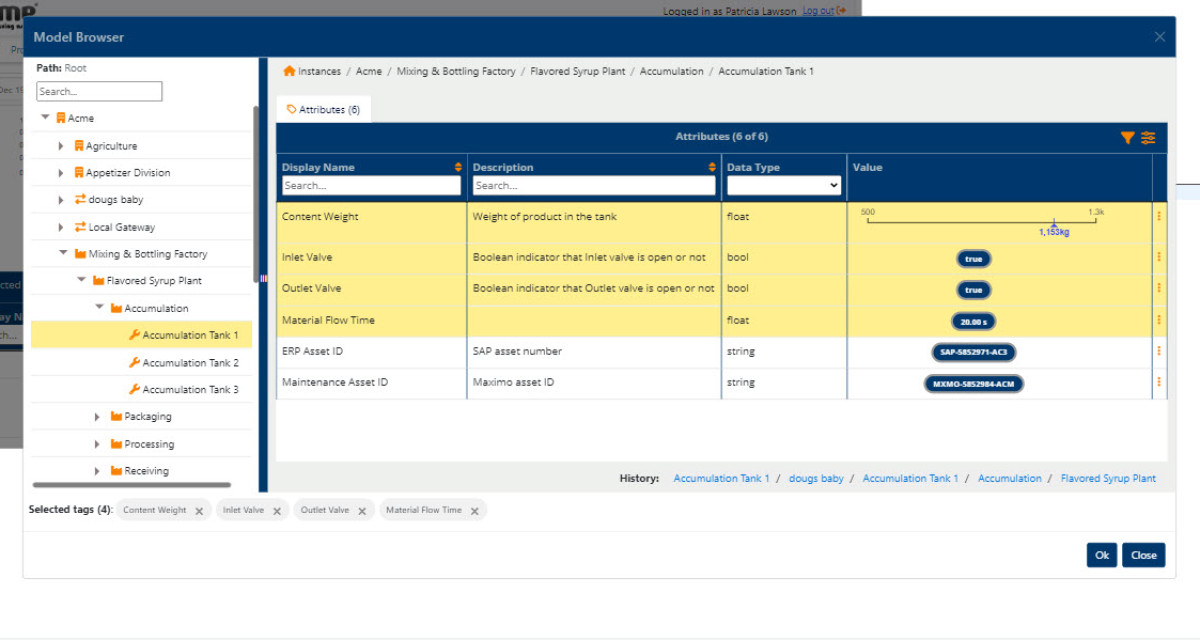
Task: Expand the Processing tree node
Action: [x=97, y=443]
